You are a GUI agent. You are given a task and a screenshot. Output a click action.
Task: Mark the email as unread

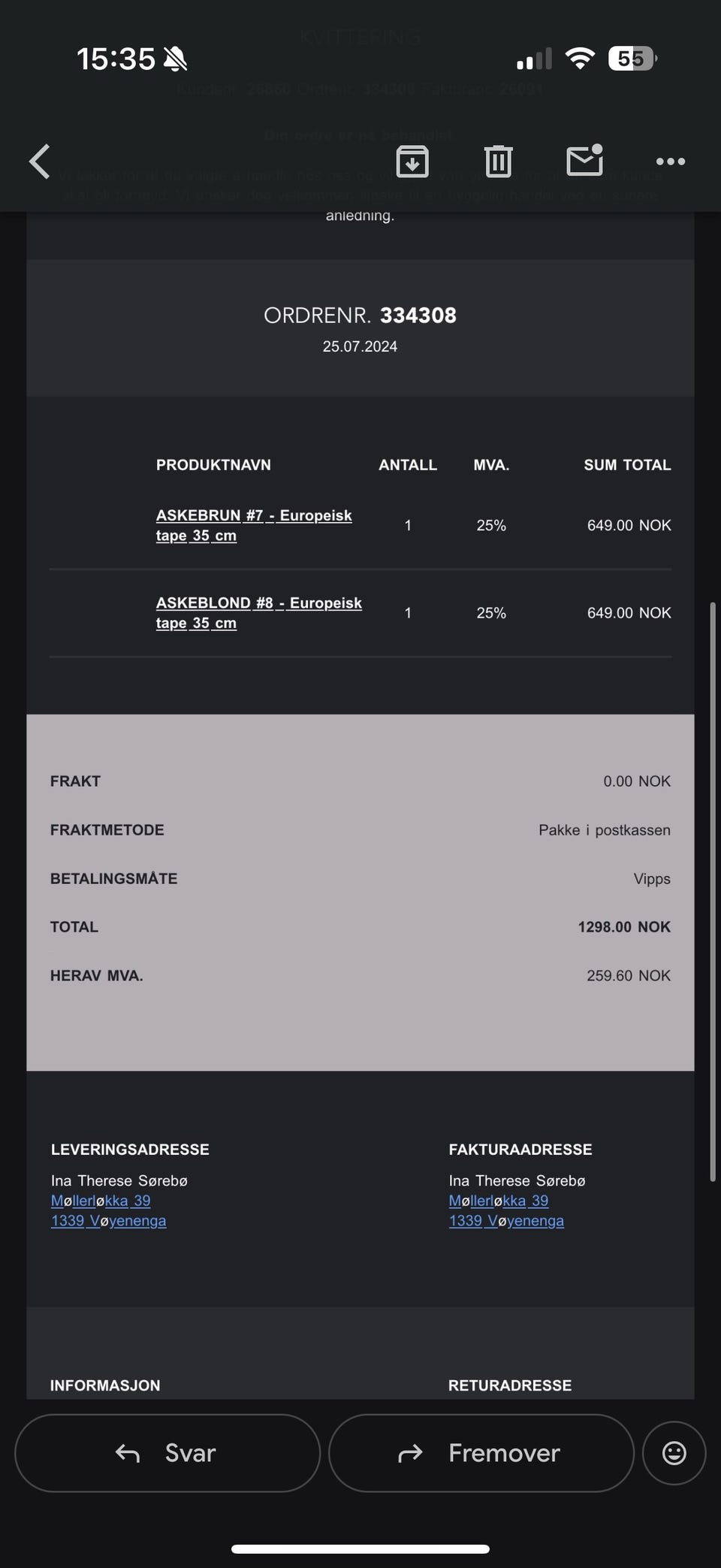(x=584, y=160)
